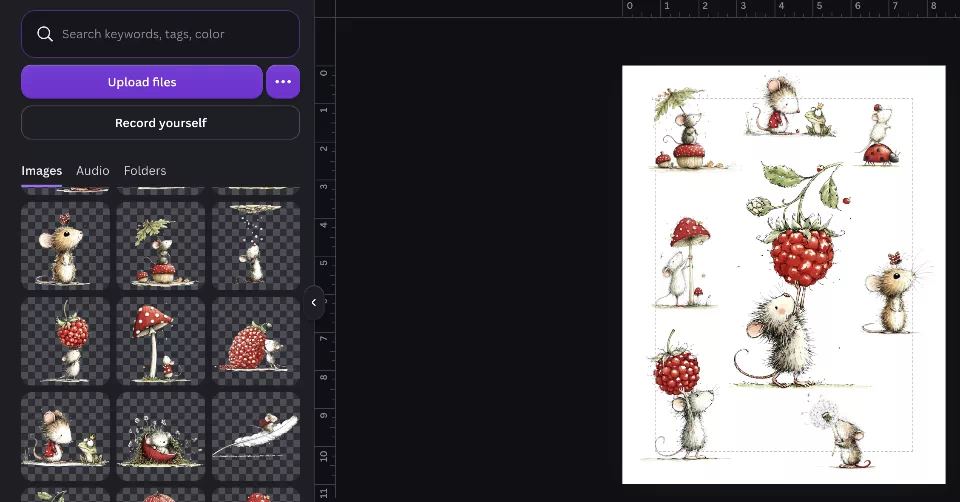
Task: Select mouse pushing big strawberry thumbnail
Action: 256,341
